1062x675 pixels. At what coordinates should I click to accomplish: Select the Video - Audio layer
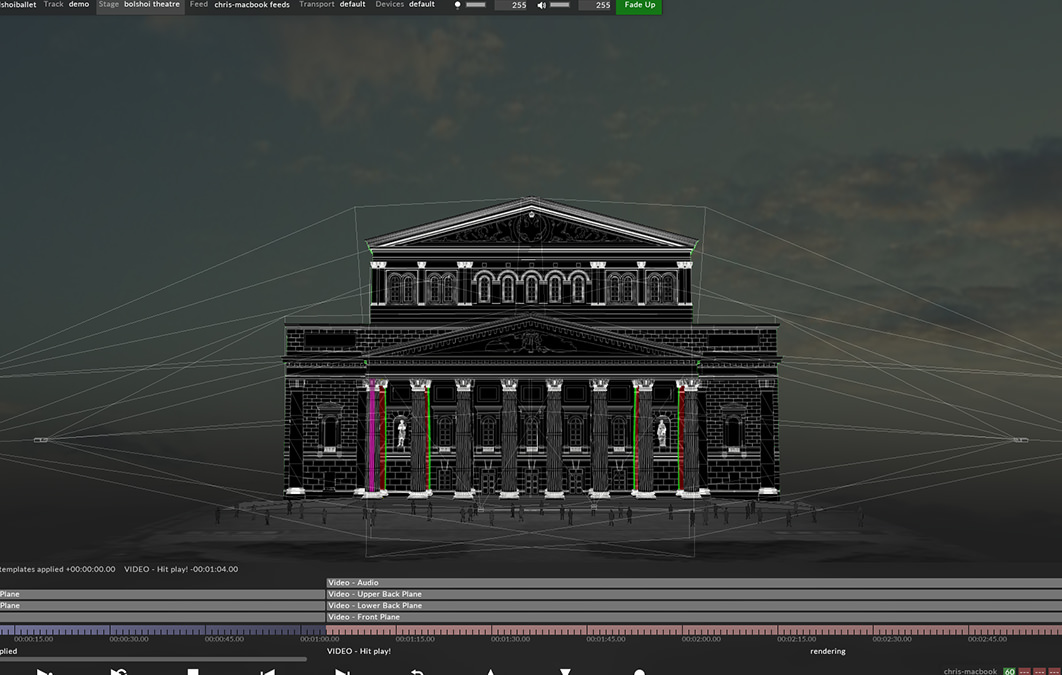pyautogui.click(x=694, y=583)
